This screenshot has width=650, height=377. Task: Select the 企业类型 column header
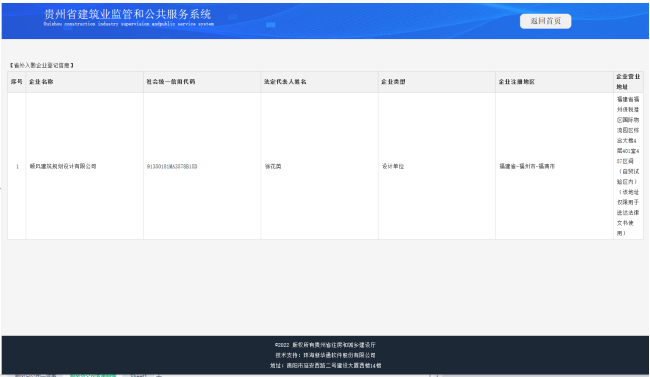[437, 82]
